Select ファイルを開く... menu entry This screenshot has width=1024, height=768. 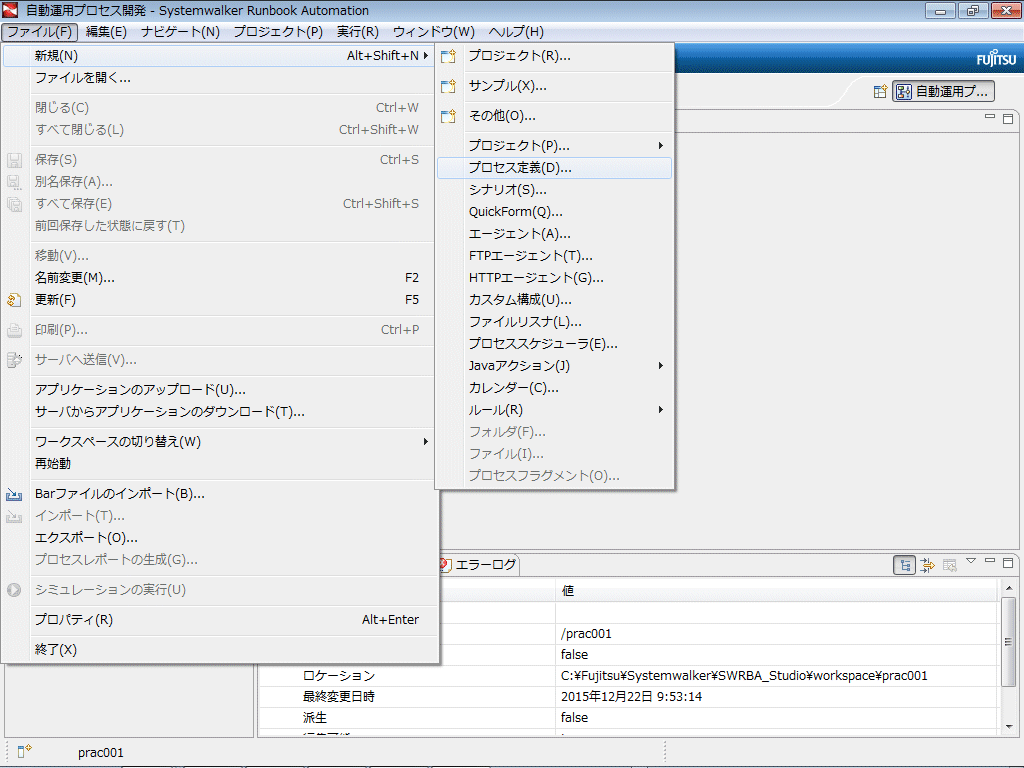coord(218,78)
